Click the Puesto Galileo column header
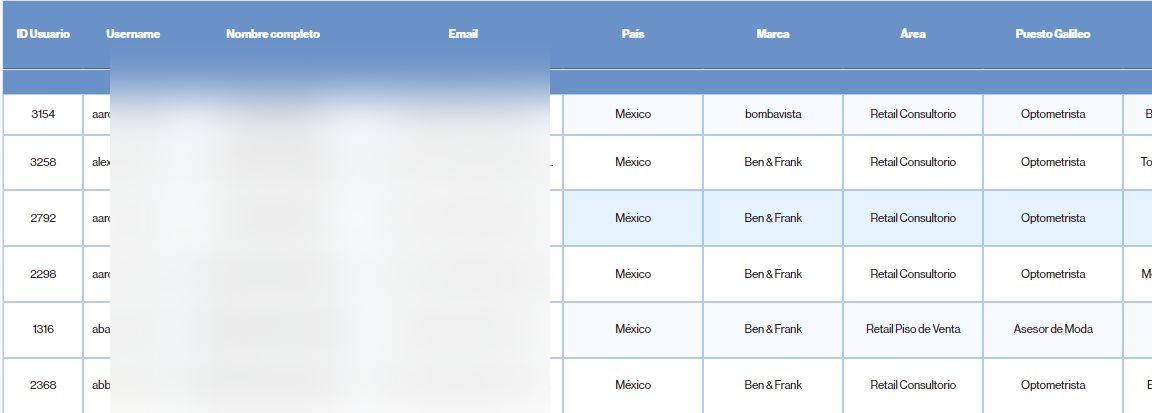Viewport: 1152px width, 413px height. (x=1053, y=35)
